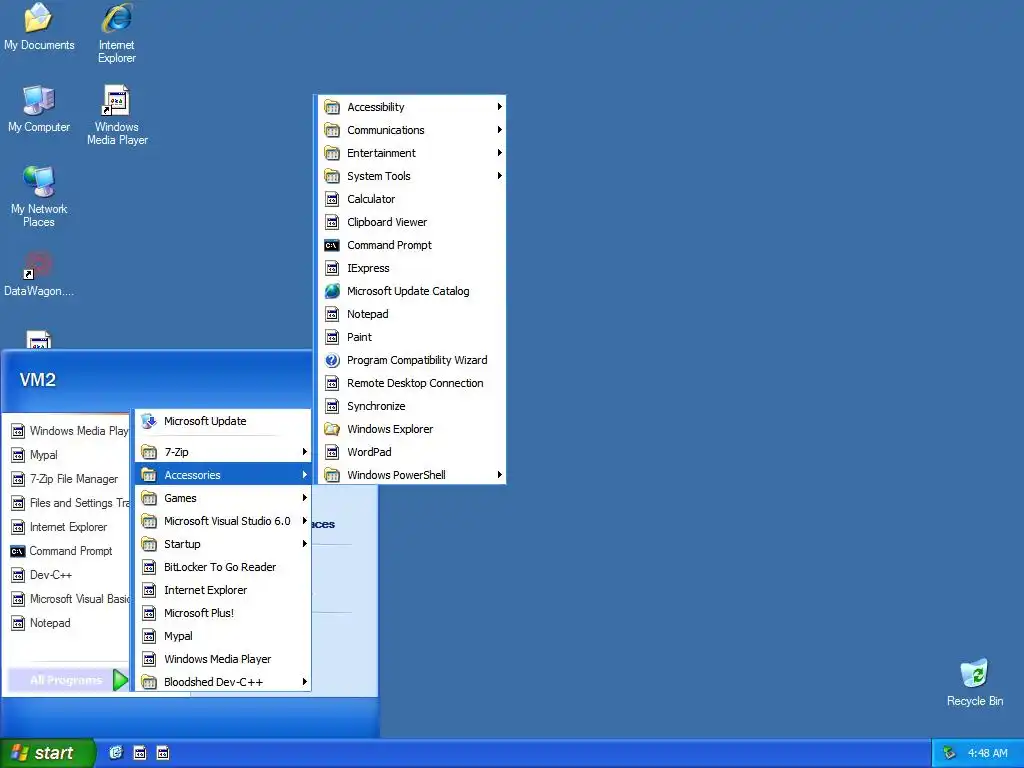Select My Network Places desktop icon
Screen dimensions: 1024x768
(x=39, y=197)
